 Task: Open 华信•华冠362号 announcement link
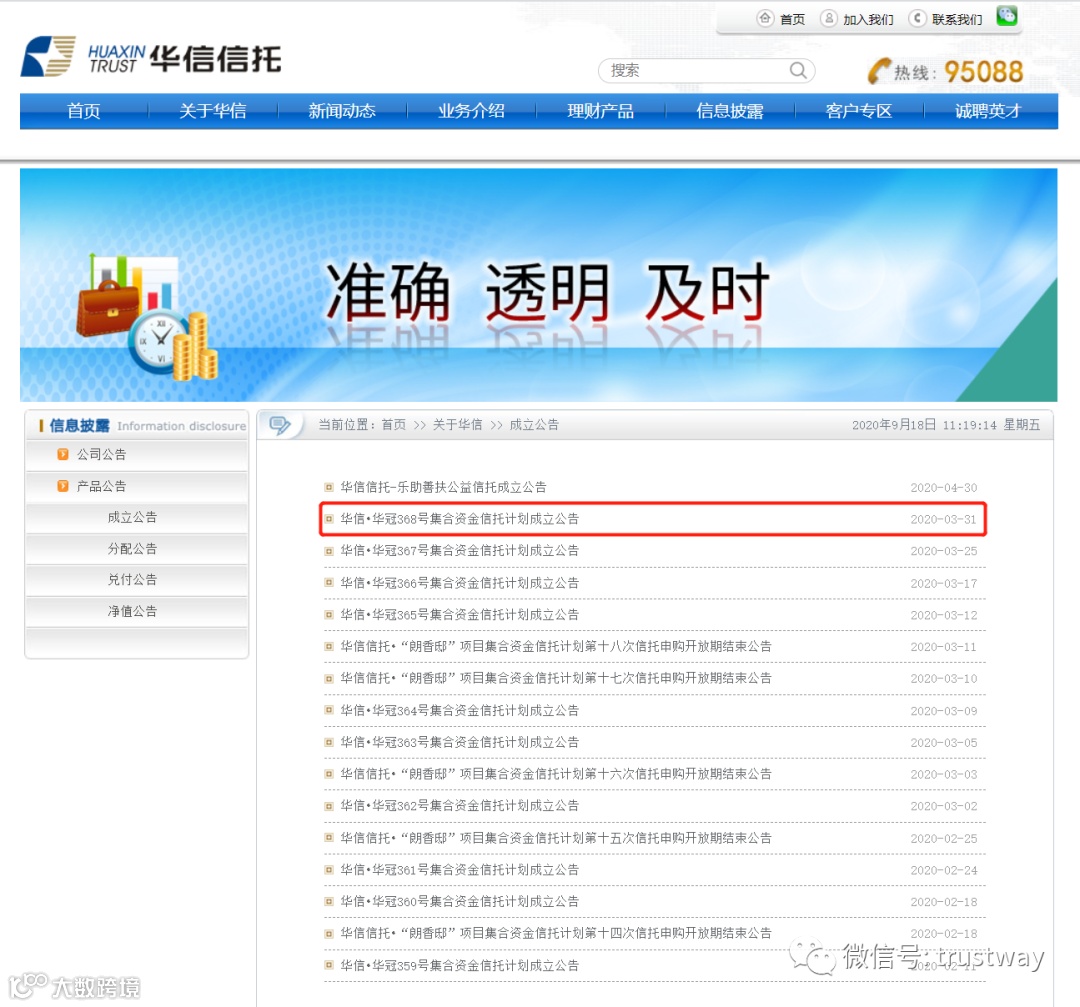[x=459, y=806]
